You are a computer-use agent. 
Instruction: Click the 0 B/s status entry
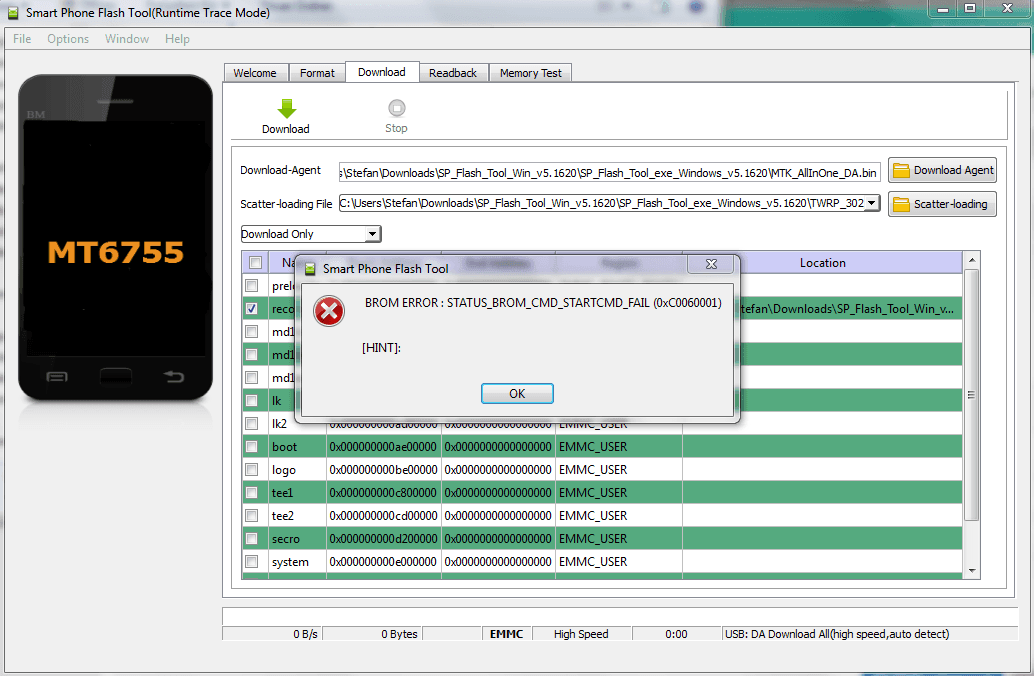click(x=305, y=634)
